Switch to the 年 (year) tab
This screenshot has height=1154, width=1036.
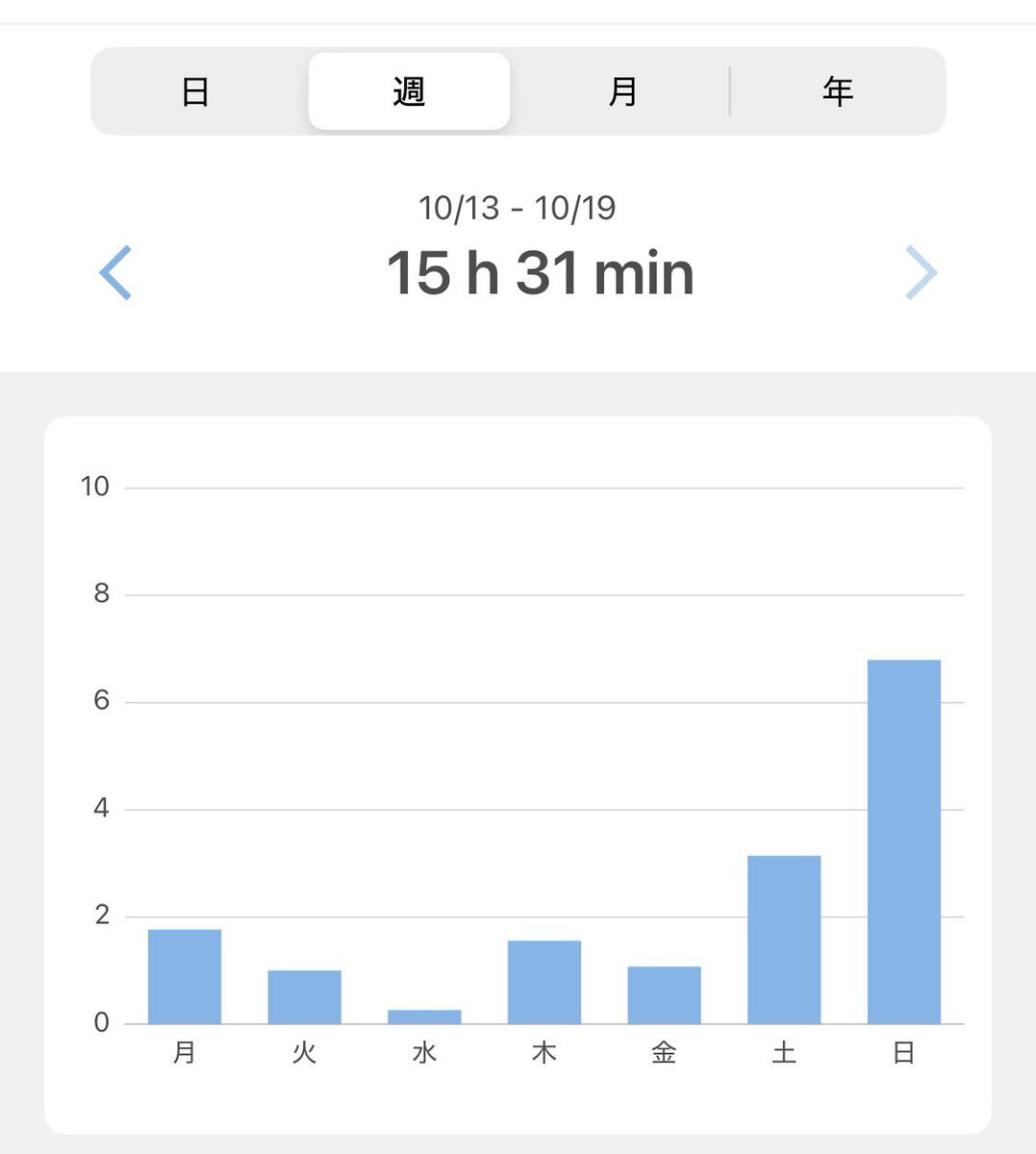click(x=837, y=92)
